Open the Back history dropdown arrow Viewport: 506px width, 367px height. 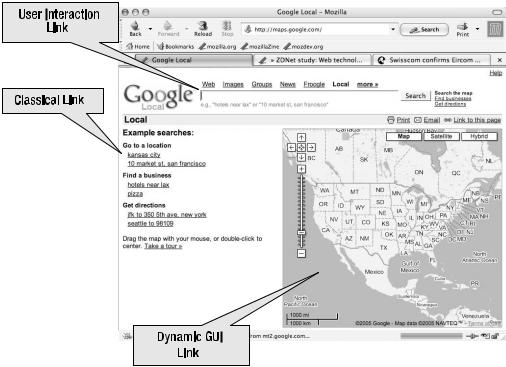click(x=150, y=29)
